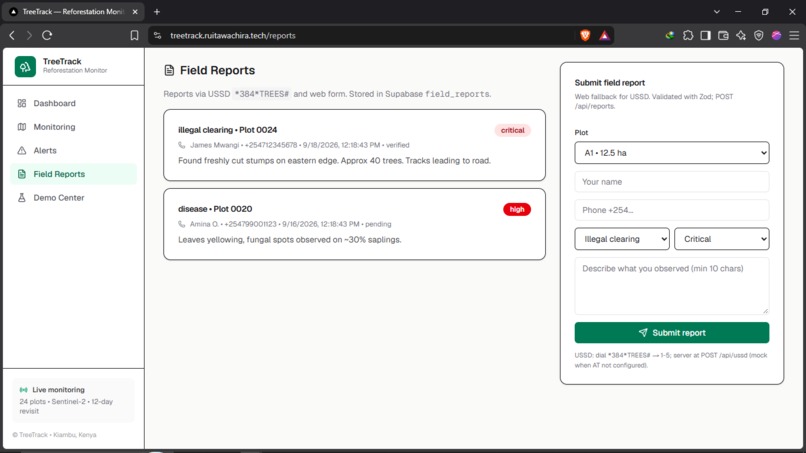
Task: Click the Brave Shields lion icon
Action: (x=585, y=35)
